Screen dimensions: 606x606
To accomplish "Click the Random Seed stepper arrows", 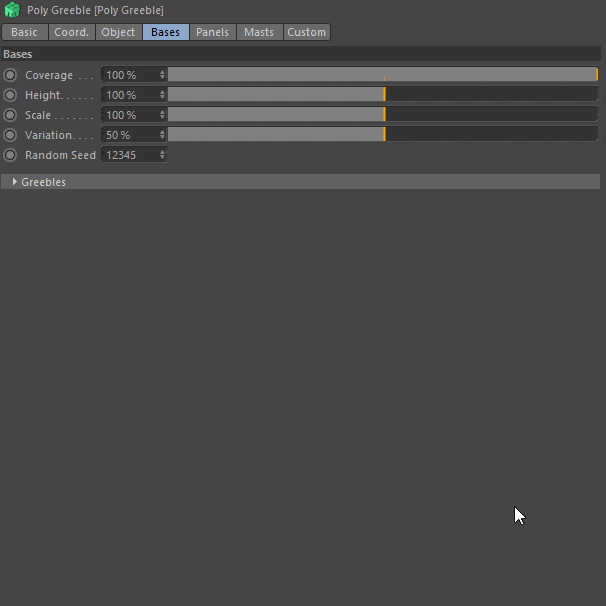I will coord(162,155).
